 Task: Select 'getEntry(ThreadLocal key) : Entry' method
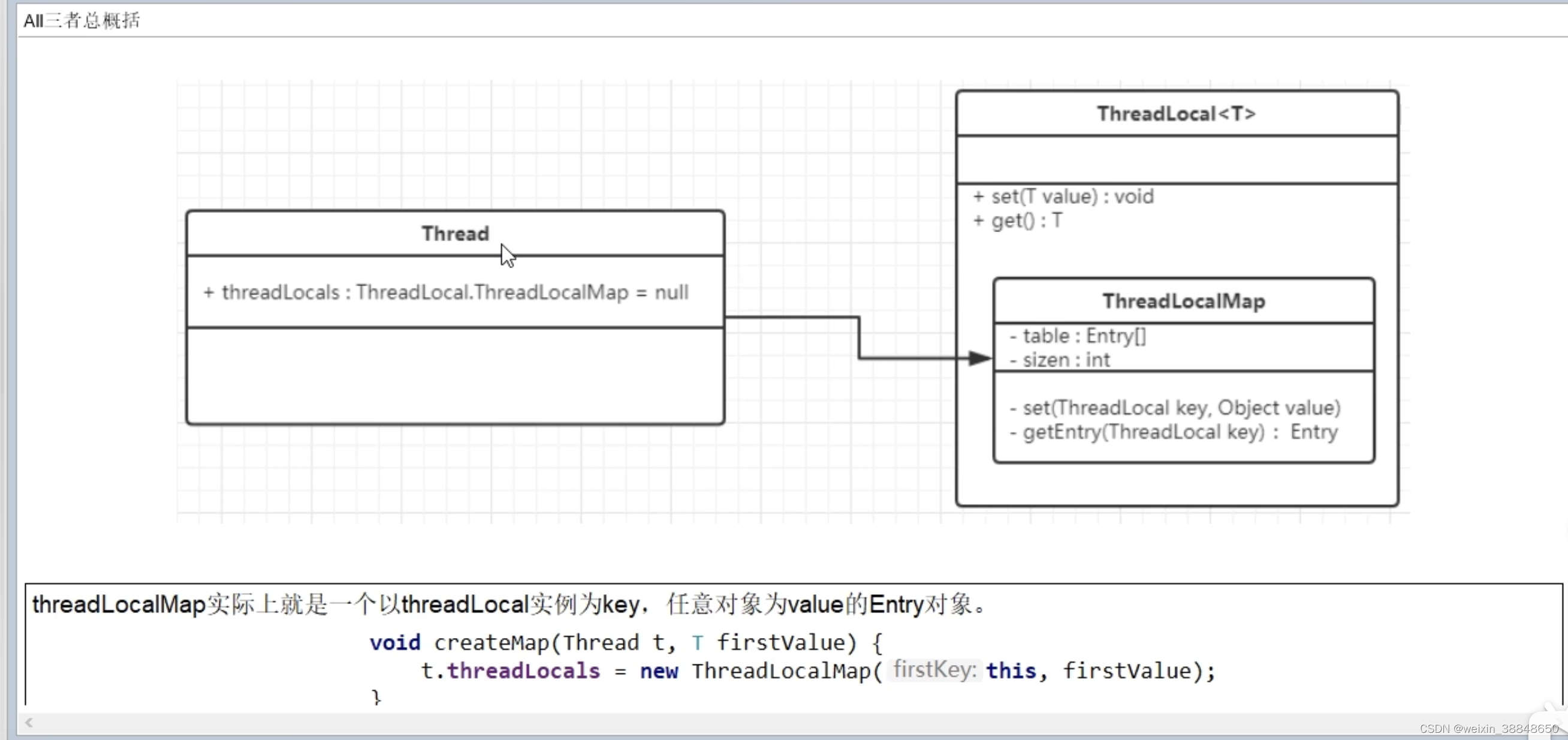tap(1174, 432)
